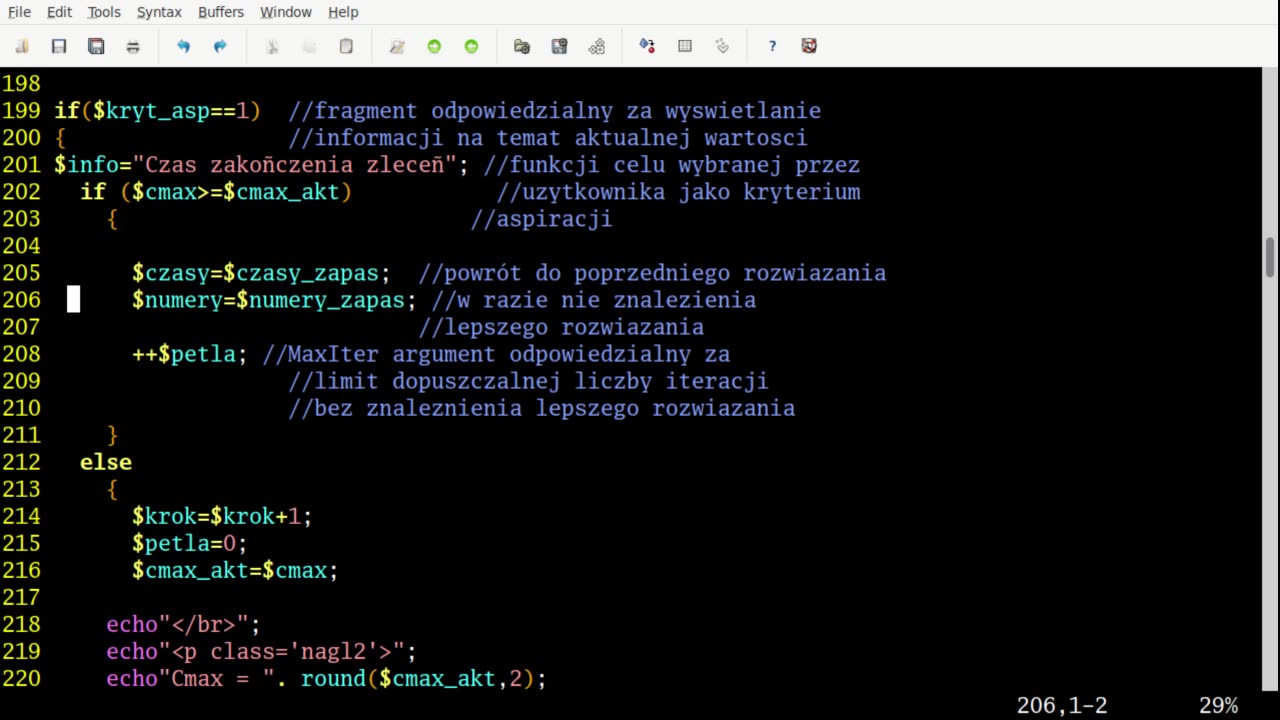This screenshot has width=1280, height=720.
Task: Open the Window menu
Action: tap(286, 12)
